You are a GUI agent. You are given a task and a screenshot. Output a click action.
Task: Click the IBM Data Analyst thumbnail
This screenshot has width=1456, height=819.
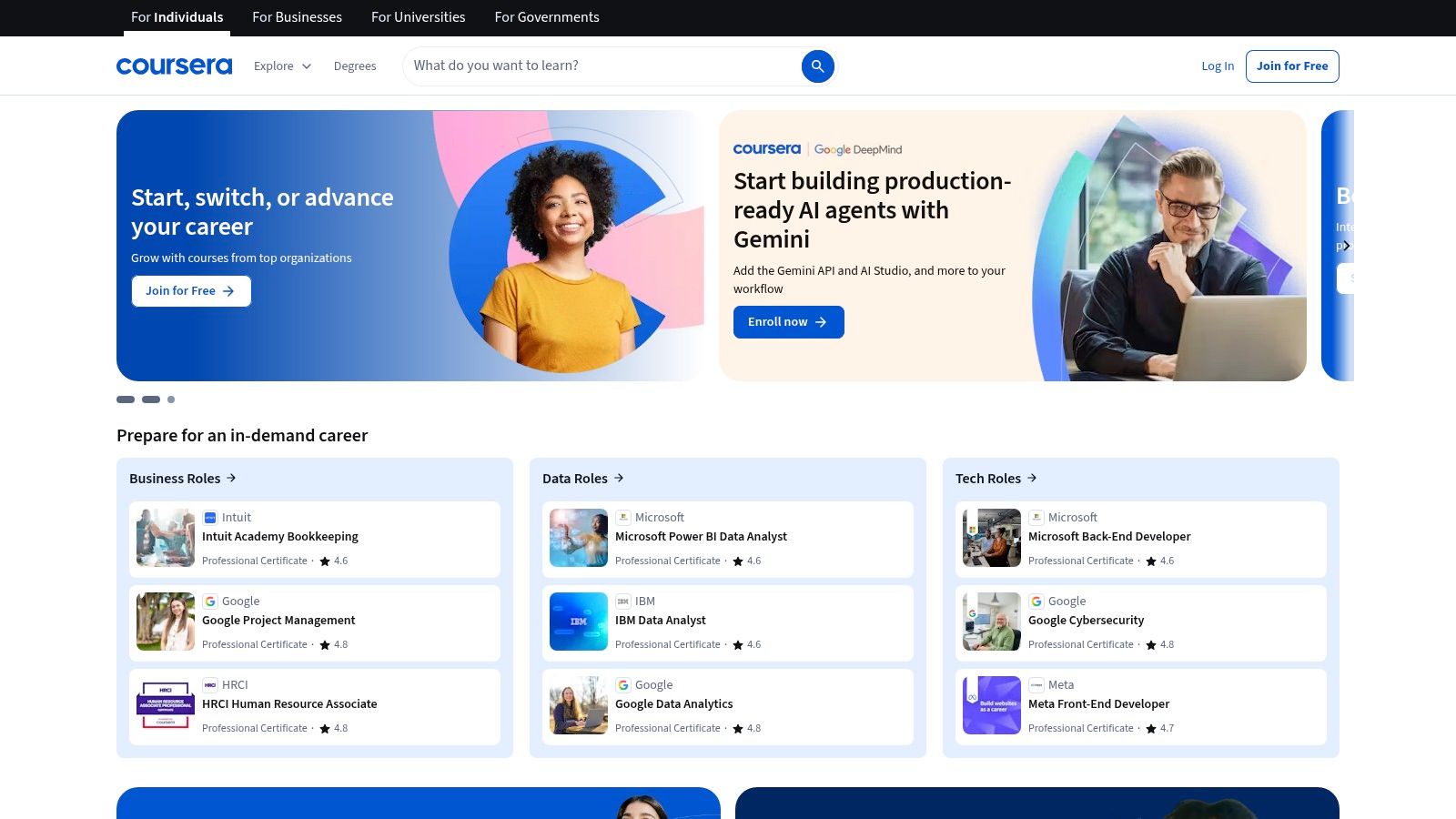pyautogui.click(x=579, y=622)
